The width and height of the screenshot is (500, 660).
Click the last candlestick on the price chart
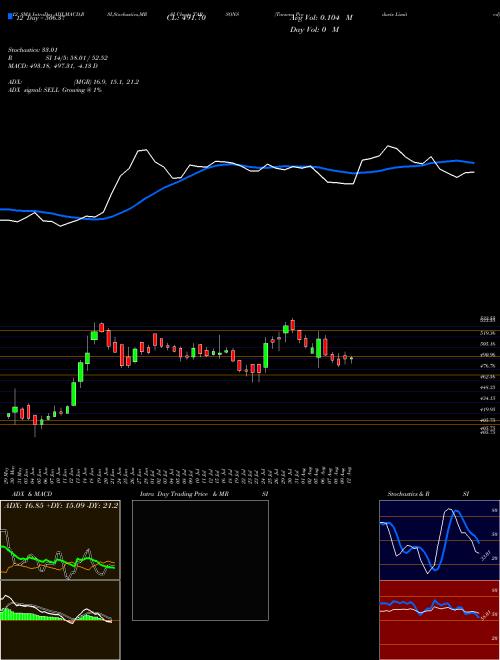(x=351, y=359)
